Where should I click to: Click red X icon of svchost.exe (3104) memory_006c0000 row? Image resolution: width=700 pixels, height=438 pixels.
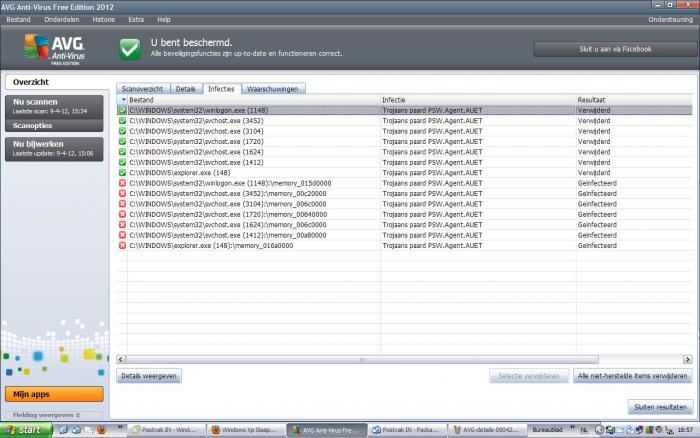[x=122, y=204]
